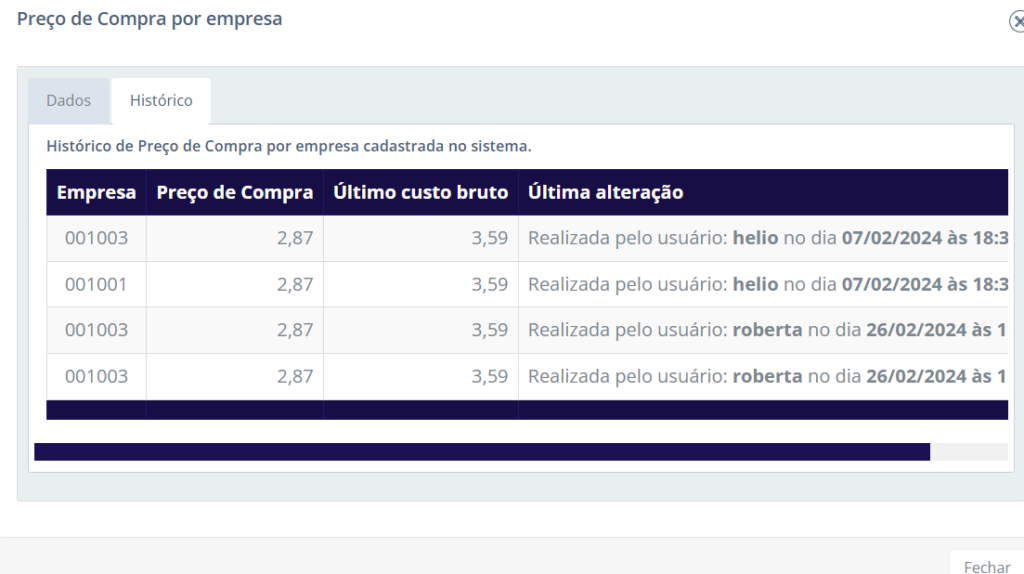Open the Dados tab
The height and width of the screenshot is (574, 1024).
[69, 101]
